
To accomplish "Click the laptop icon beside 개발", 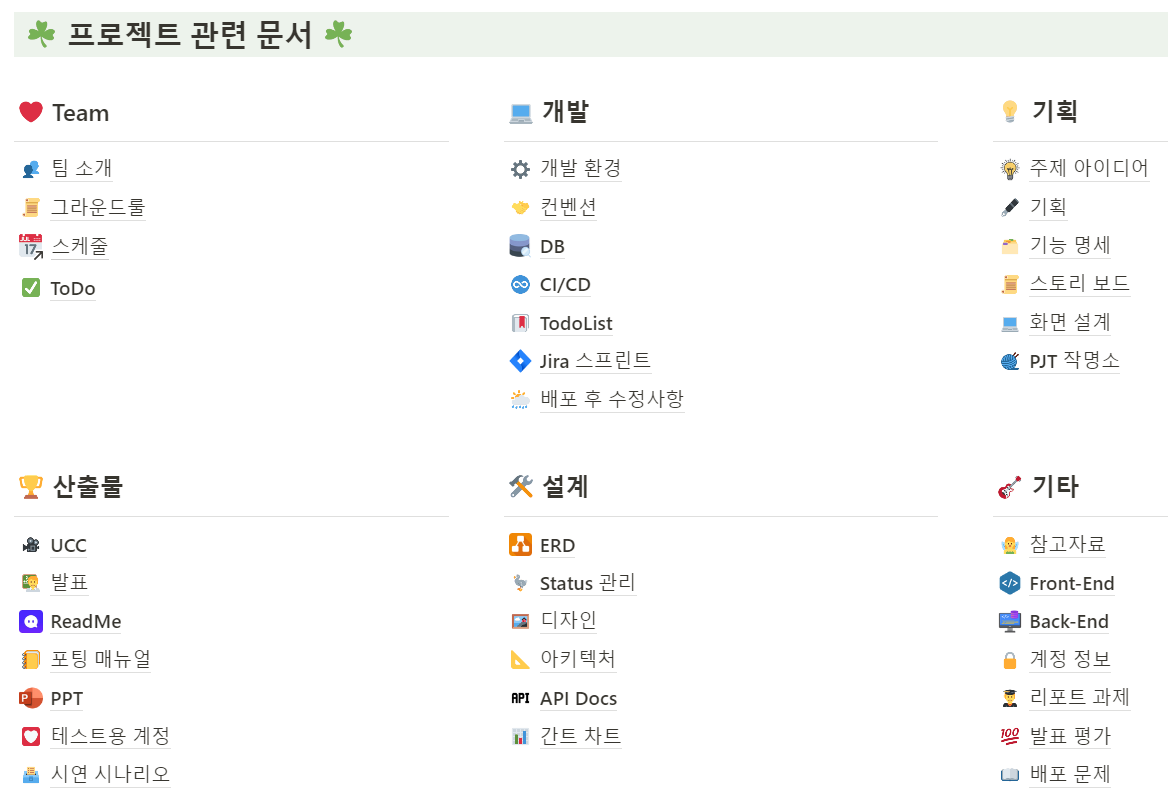I will (x=519, y=112).
